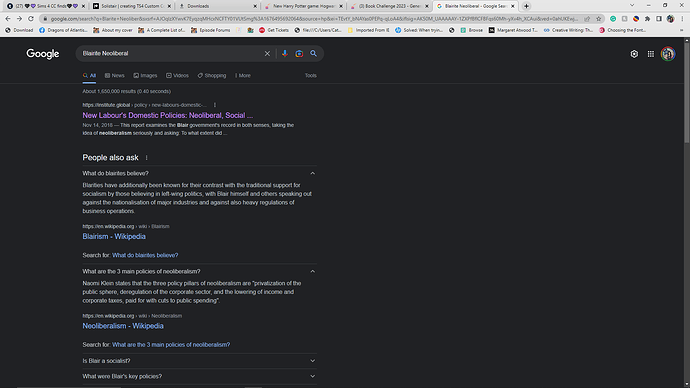Open Google account avatar on search page
This screenshot has width=690, height=388.
click(668, 54)
